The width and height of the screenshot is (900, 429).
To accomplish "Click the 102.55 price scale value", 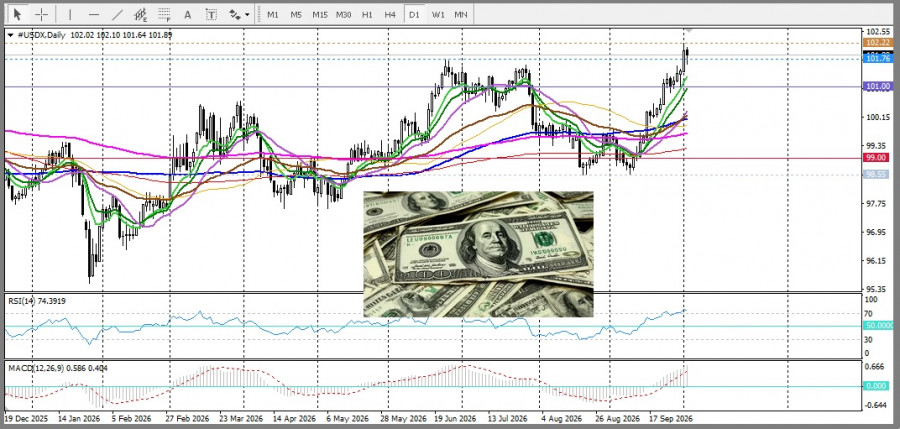I will pyautogui.click(x=878, y=32).
